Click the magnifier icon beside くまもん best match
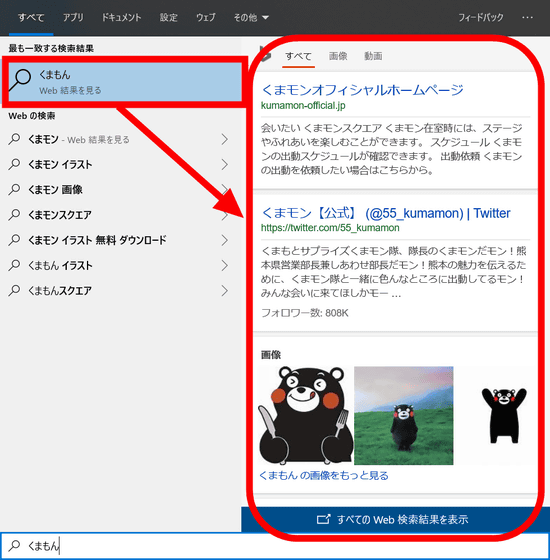The height and width of the screenshot is (560, 550). point(20,80)
